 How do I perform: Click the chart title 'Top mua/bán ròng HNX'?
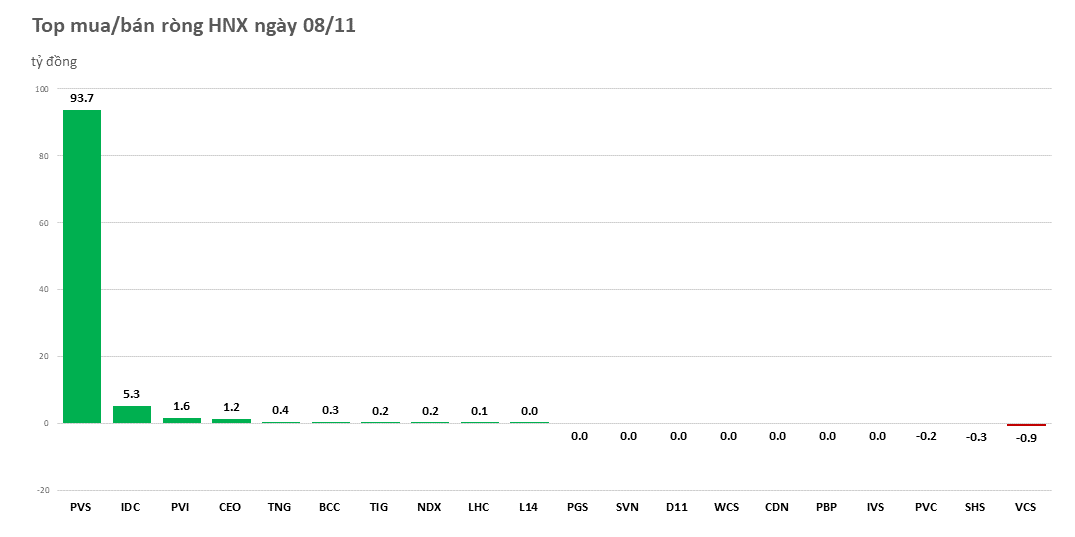(x=194, y=26)
